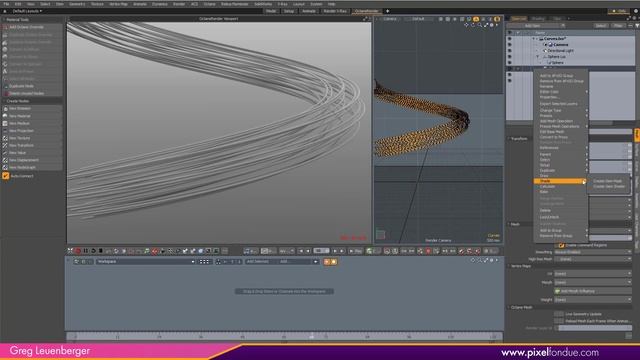Open the Octane menu in menu bar

(209, 4)
